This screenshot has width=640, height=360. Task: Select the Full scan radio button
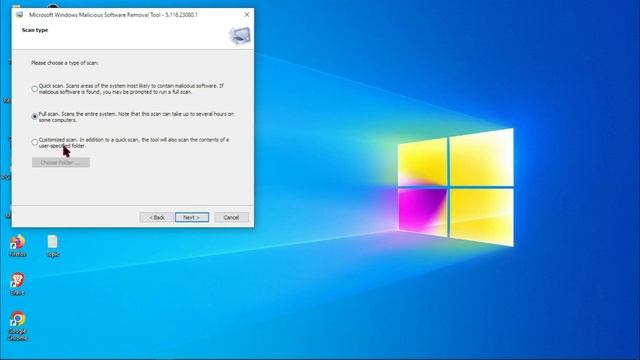35,117
